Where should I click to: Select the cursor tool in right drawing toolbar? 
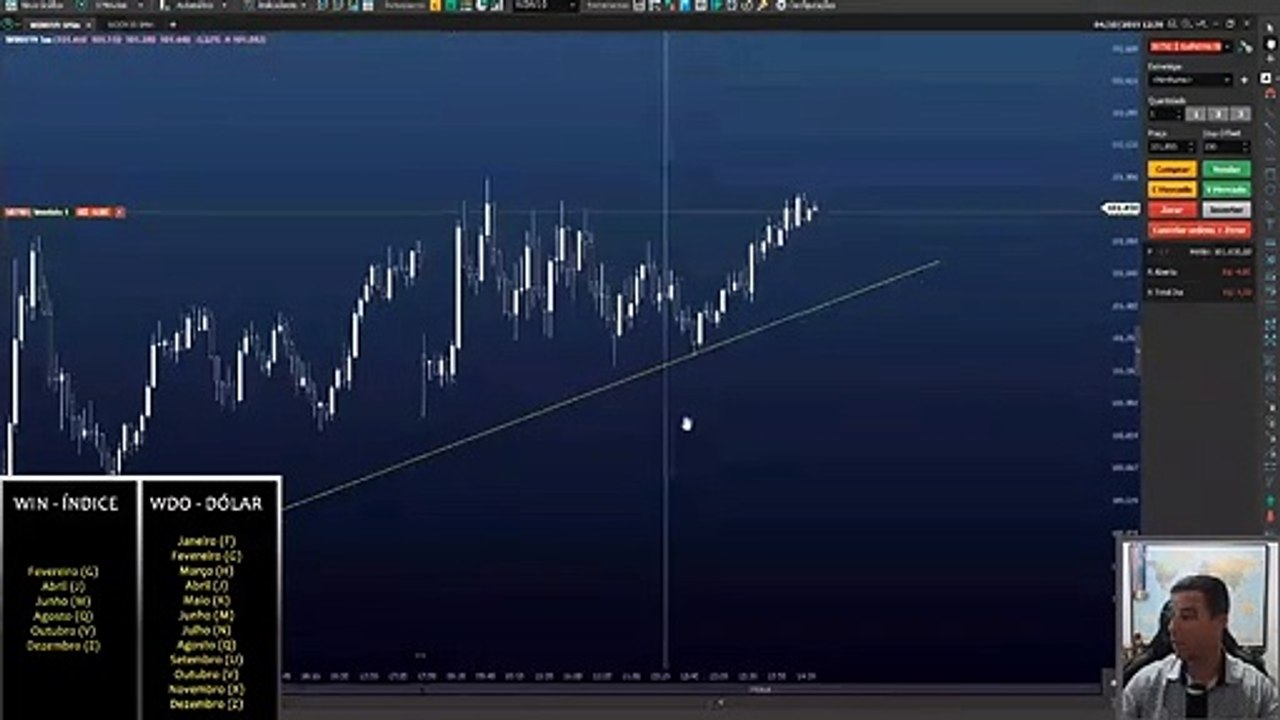click(1270, 27)
